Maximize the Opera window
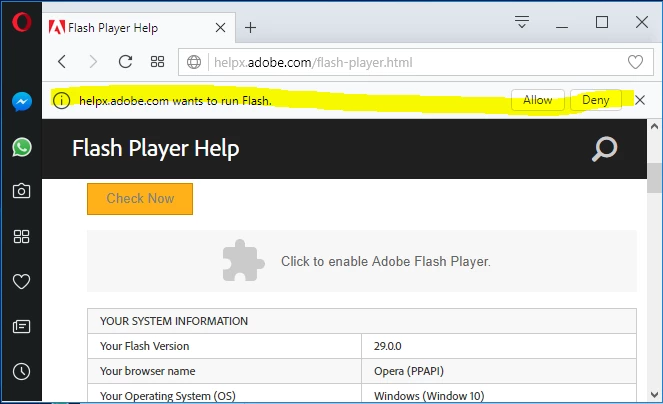 tap(602, 22)
